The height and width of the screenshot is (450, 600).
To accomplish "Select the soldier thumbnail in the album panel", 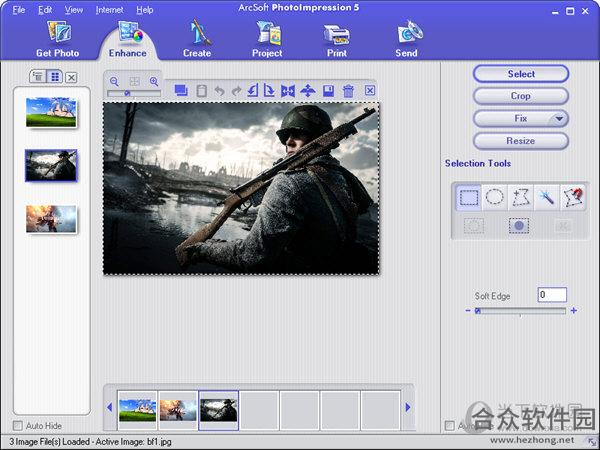I will point(51,165).
